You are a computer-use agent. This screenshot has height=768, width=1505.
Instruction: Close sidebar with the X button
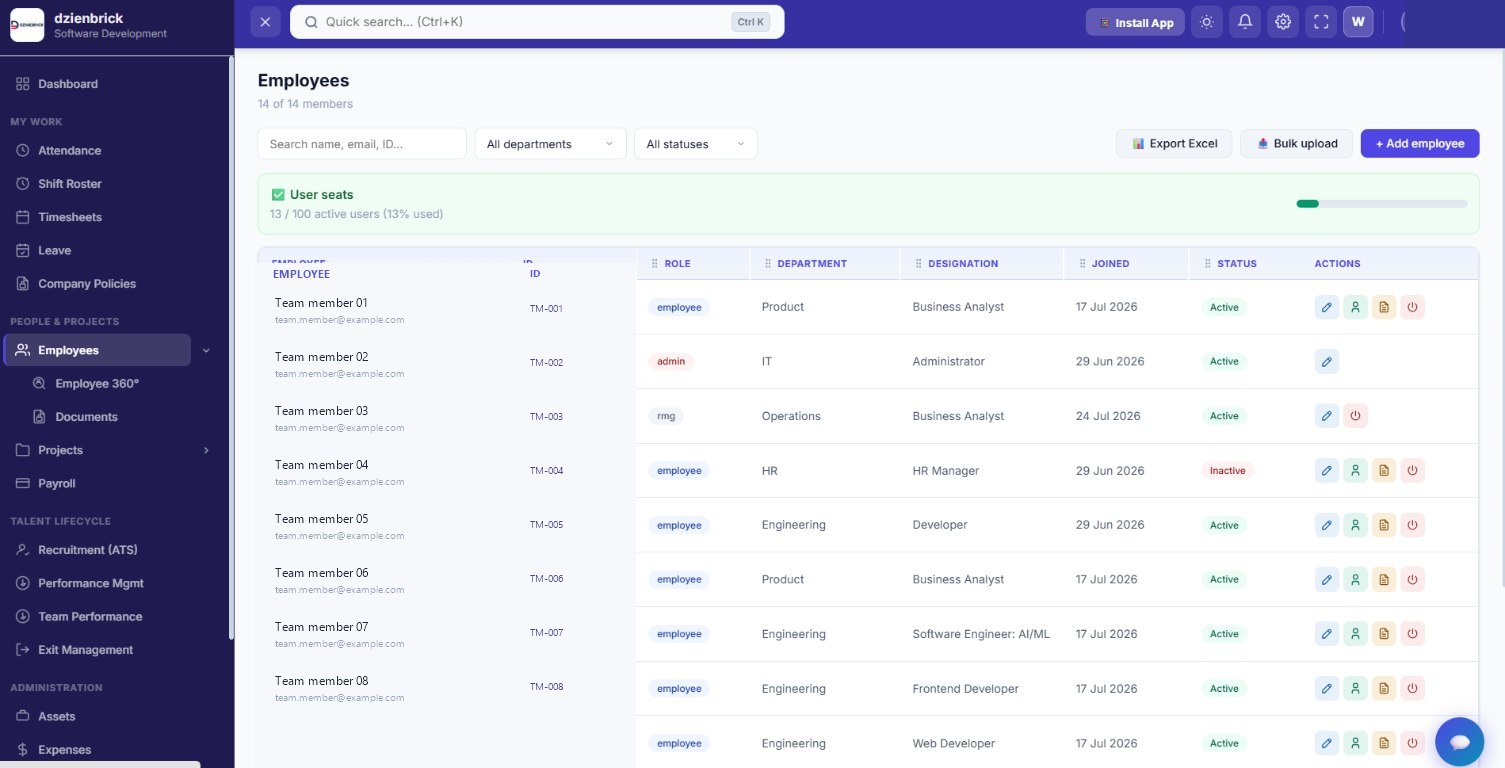pyautogui.click(x=265, y=22)
